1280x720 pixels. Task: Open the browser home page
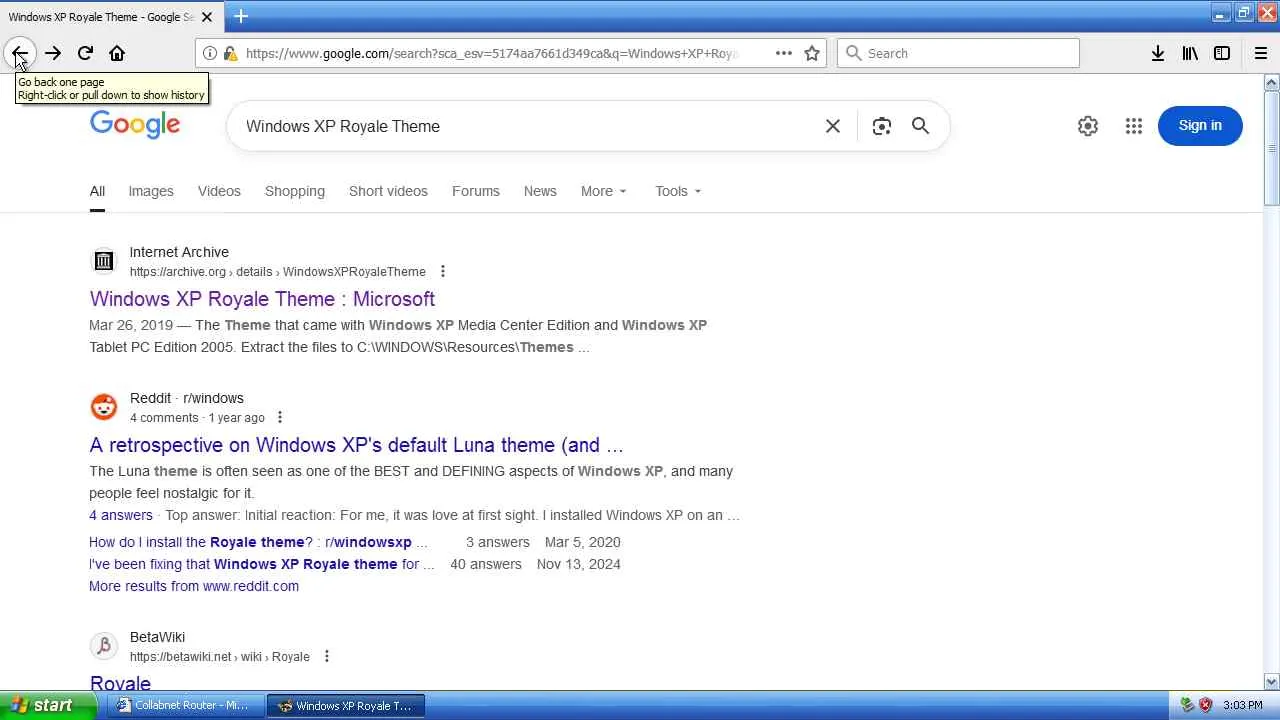pyautogui.click(x=117, y=53)
